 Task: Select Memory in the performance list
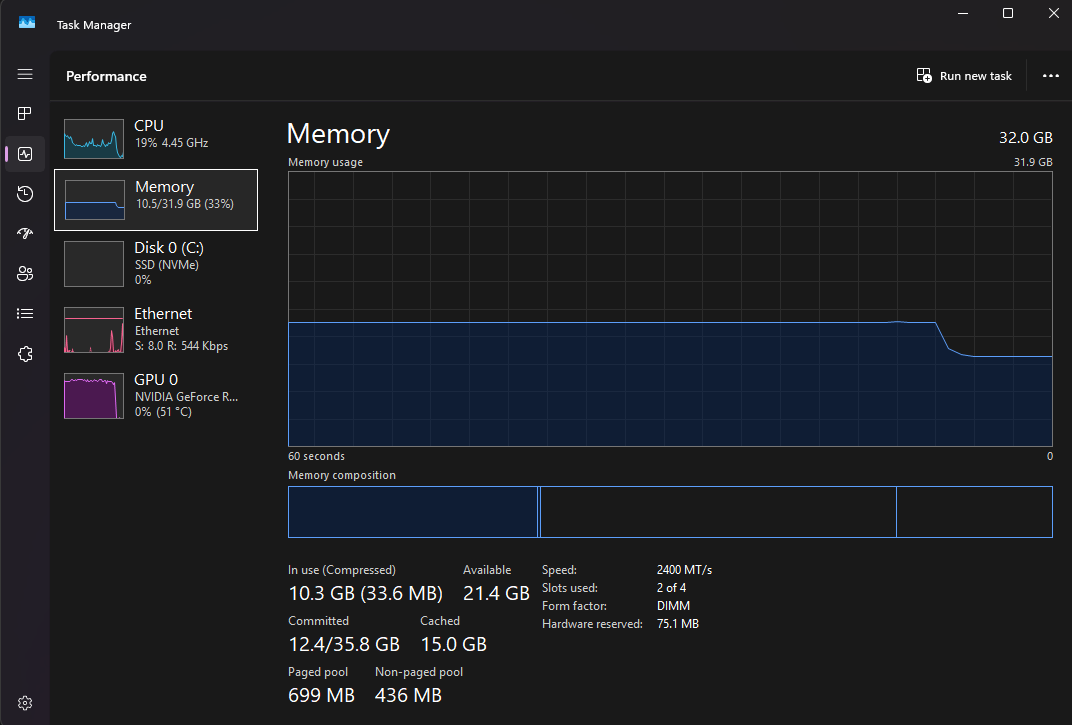[x=156, y=200]
